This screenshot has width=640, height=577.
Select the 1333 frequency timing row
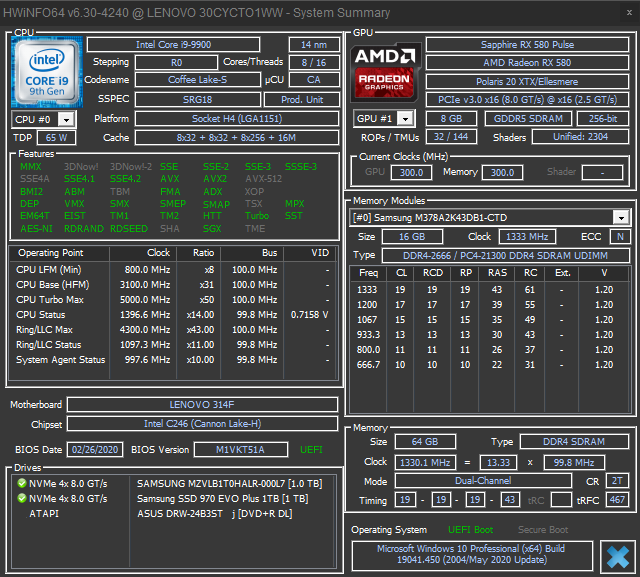(x=489, y=290)
